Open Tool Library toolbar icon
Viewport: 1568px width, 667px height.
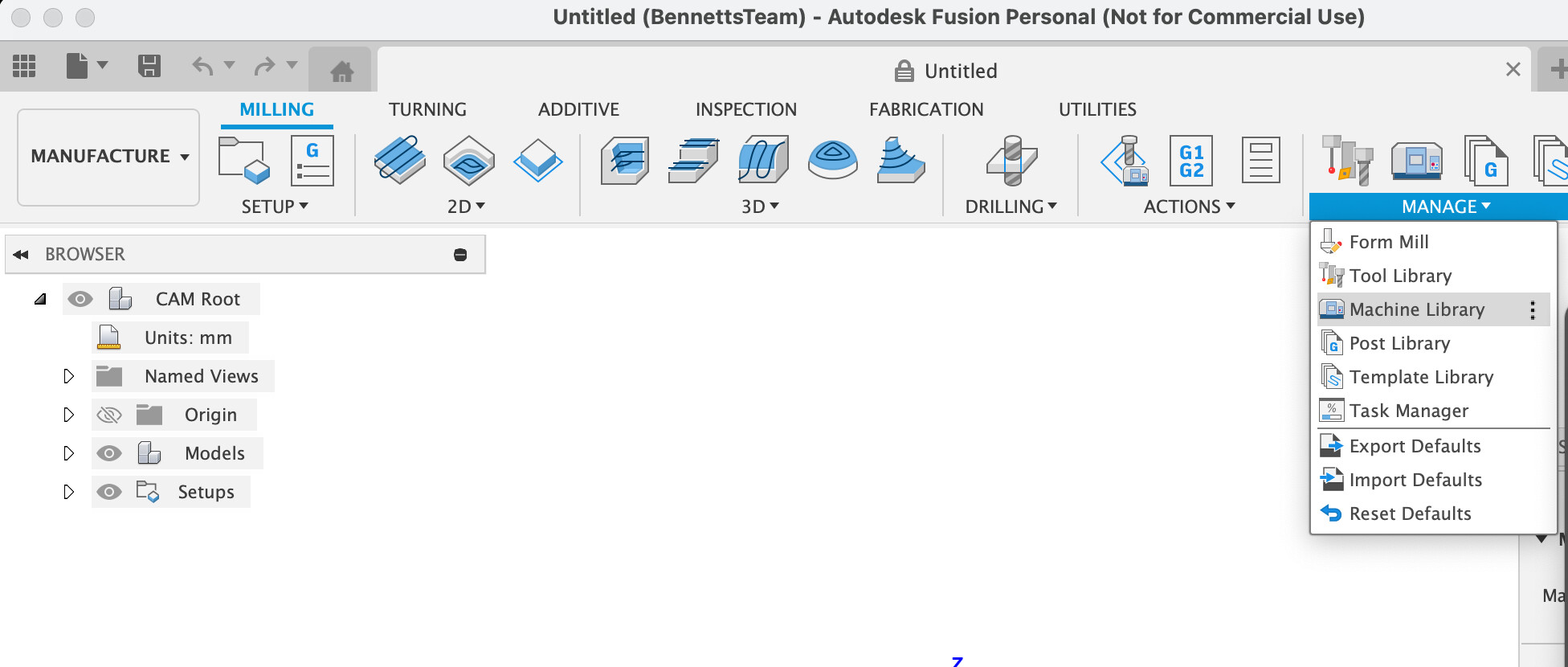point(1347,160)
